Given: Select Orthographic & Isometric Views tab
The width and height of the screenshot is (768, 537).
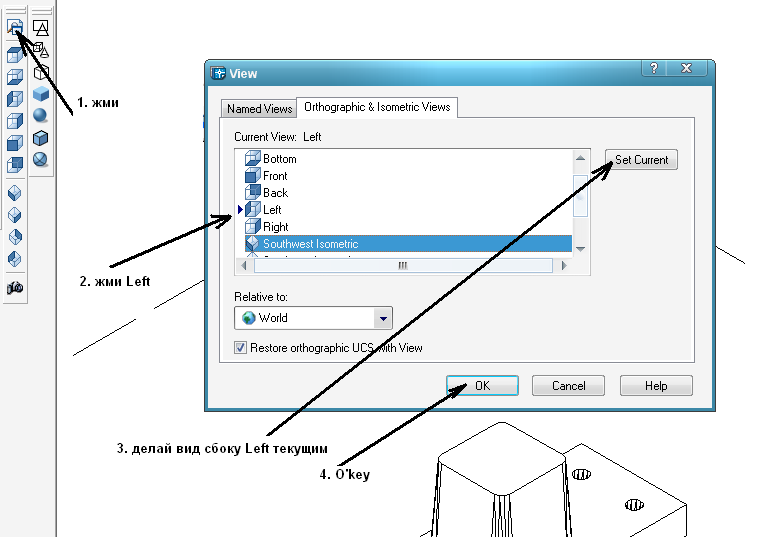Looking at the screenshot, I should [377, 107].
